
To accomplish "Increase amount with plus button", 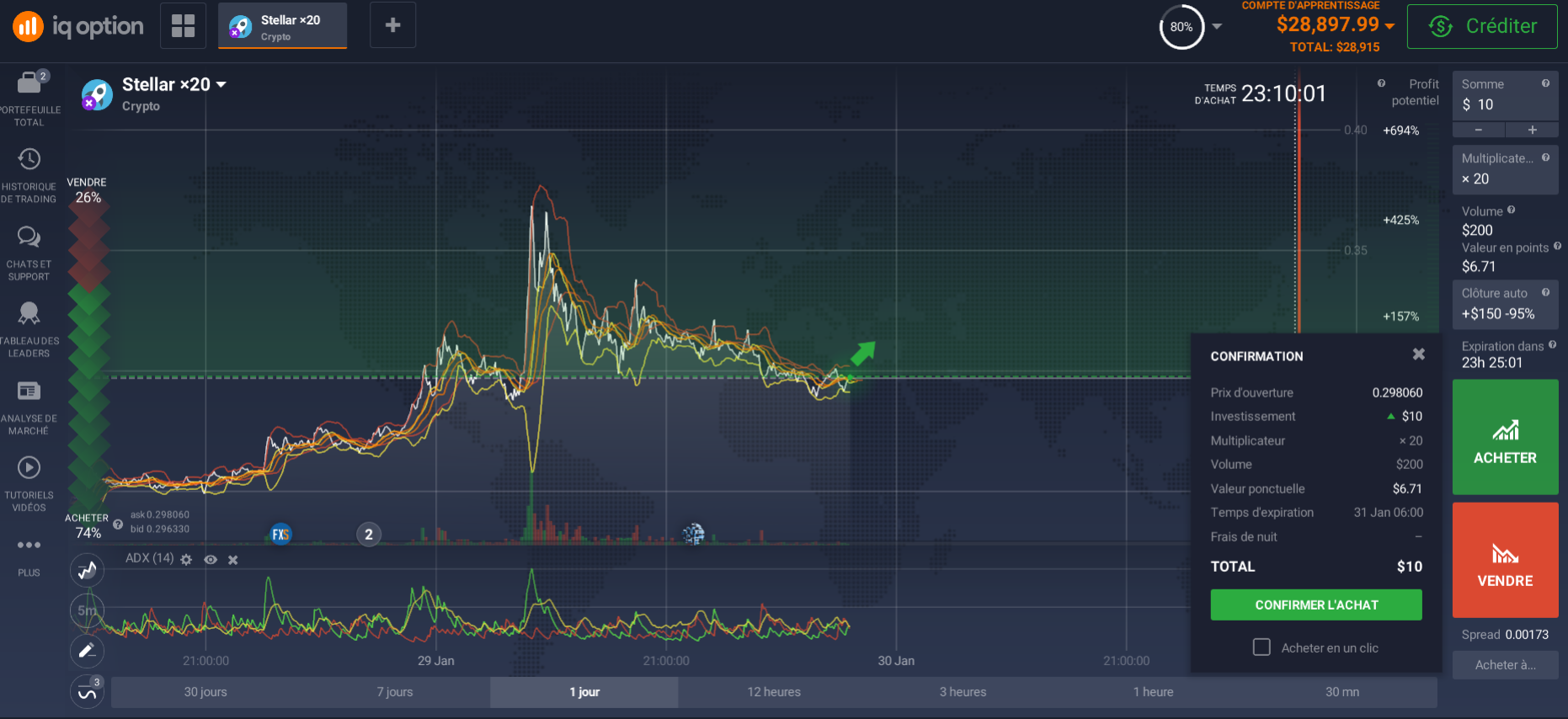I will pos(1532,130).
